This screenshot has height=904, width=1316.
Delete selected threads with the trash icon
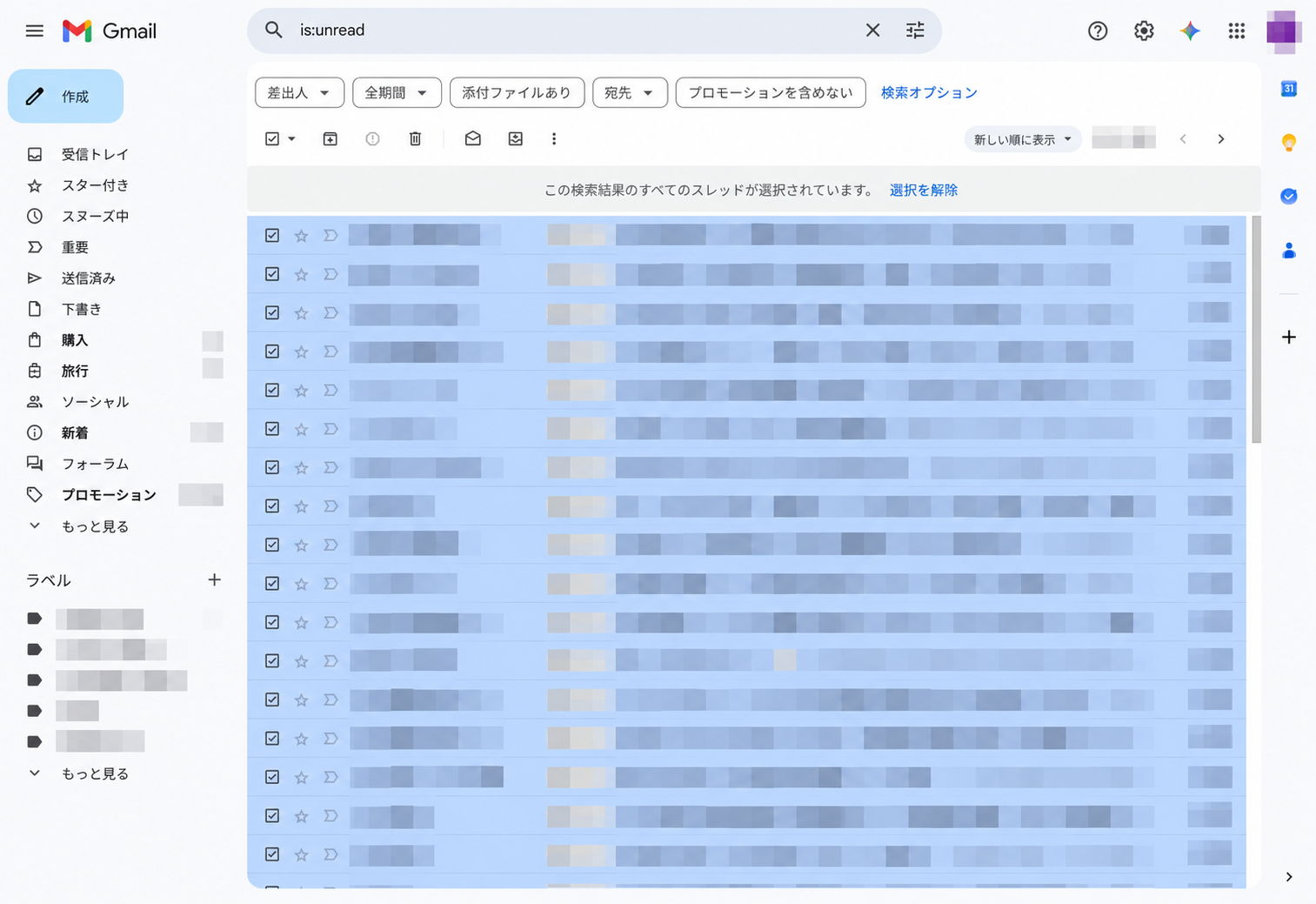[415, 139]
